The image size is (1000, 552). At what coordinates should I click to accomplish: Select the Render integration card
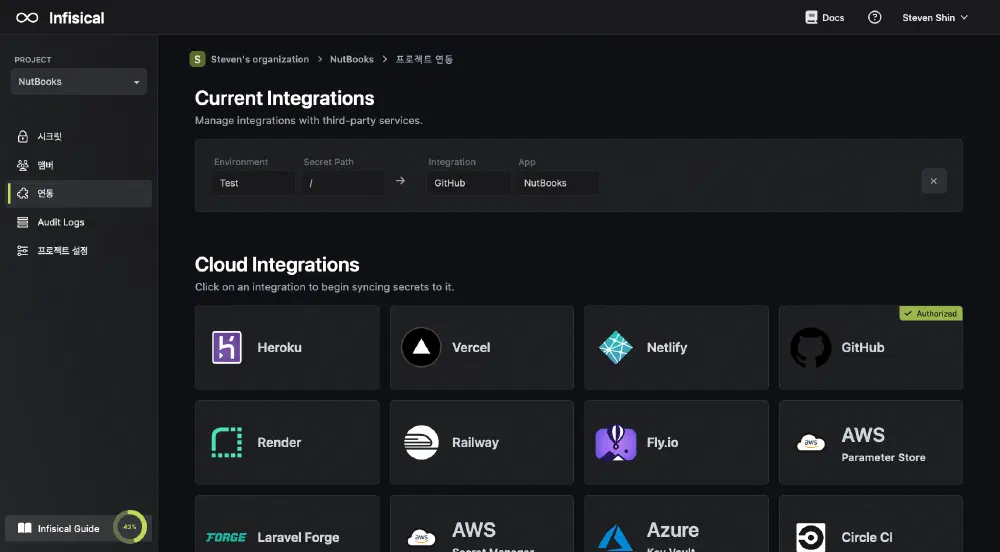tap(287, 442)
